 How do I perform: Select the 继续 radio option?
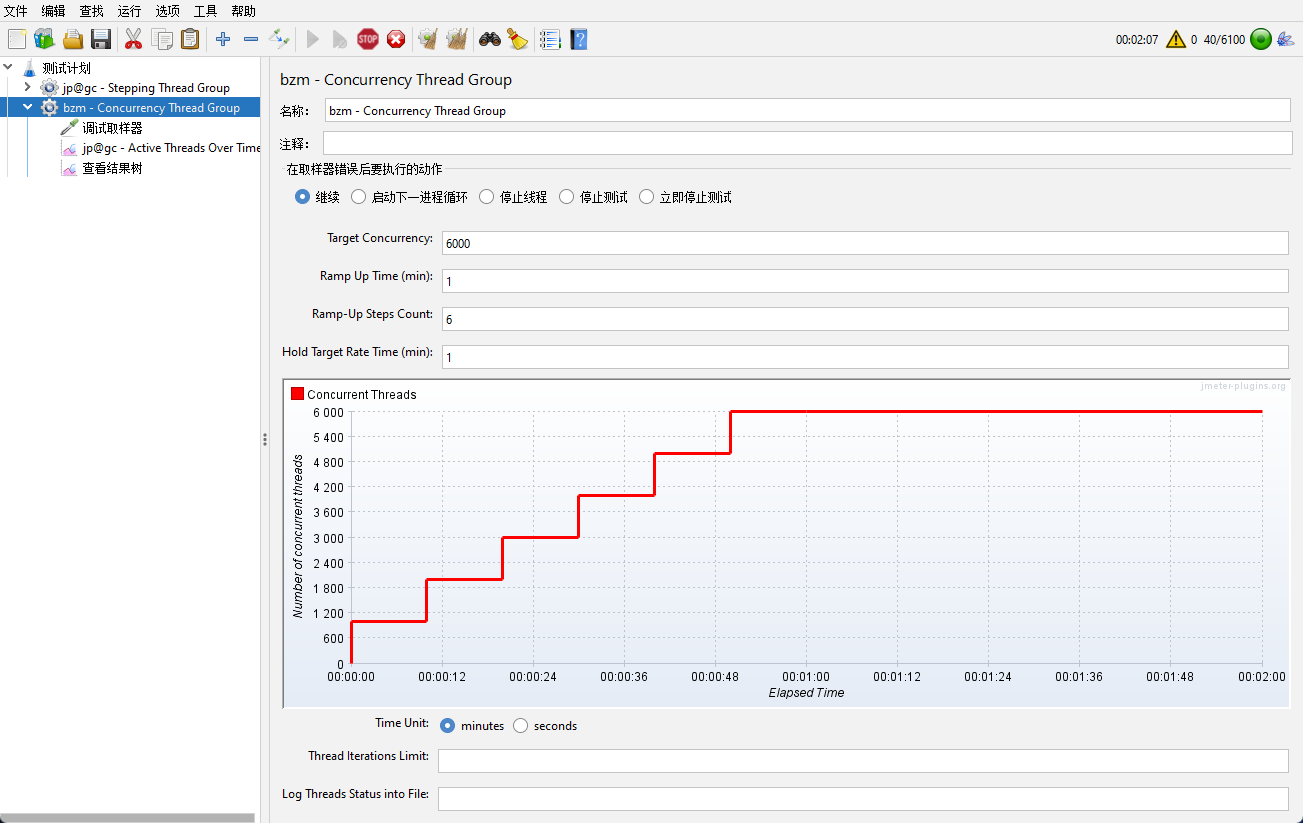point(302,197)
